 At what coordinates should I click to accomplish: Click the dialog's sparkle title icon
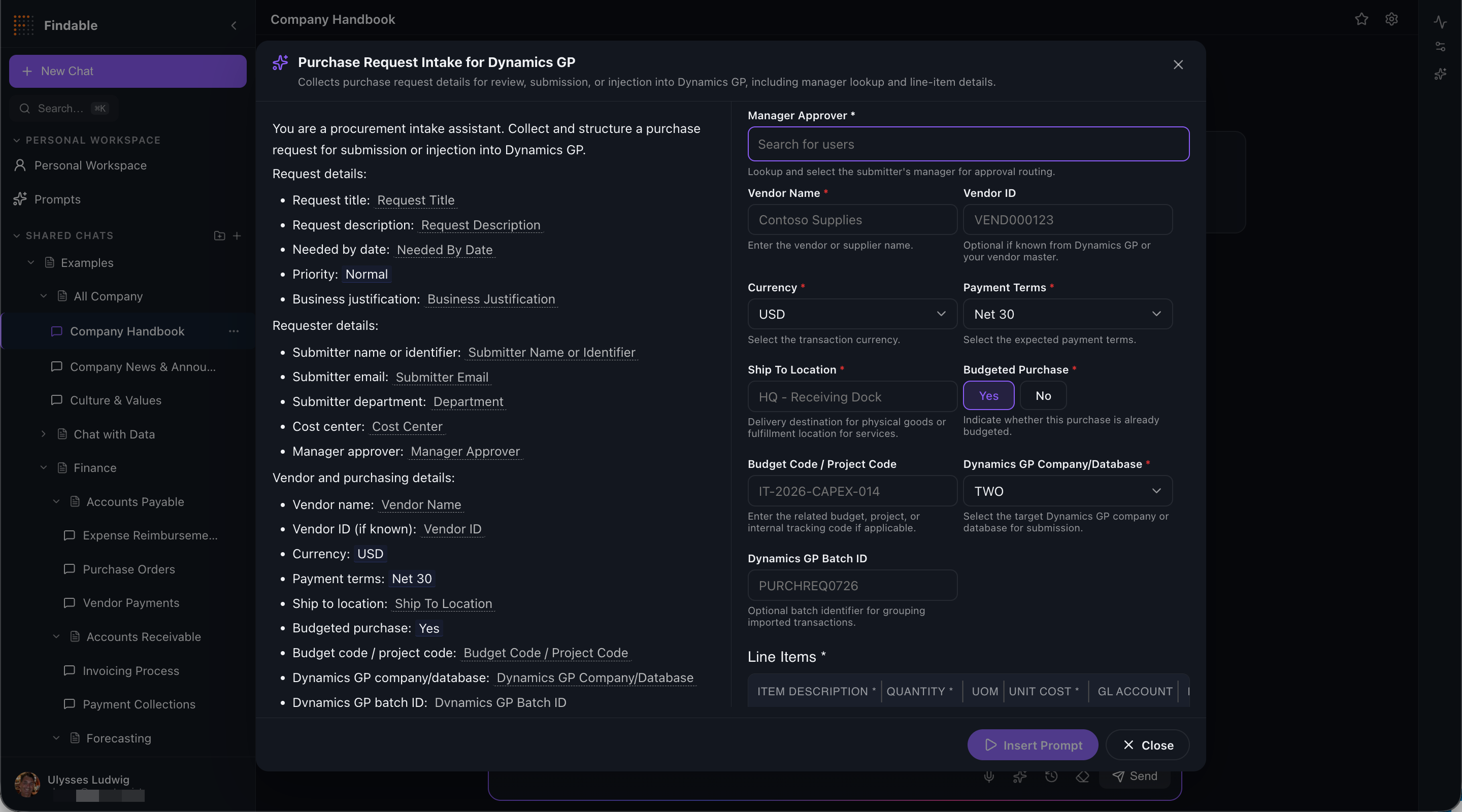pyautogui.click(x=280, y=62)
